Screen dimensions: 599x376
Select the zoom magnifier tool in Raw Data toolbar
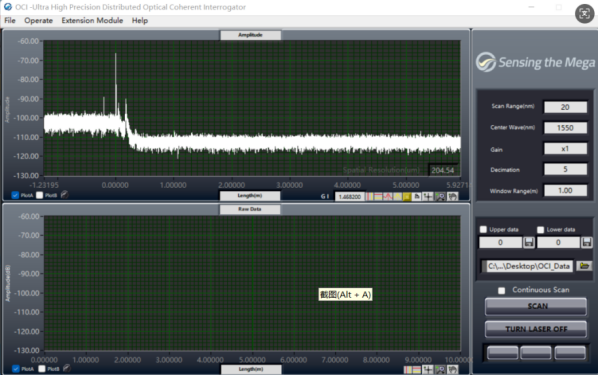pyautogui.click(x=440, y=370)
